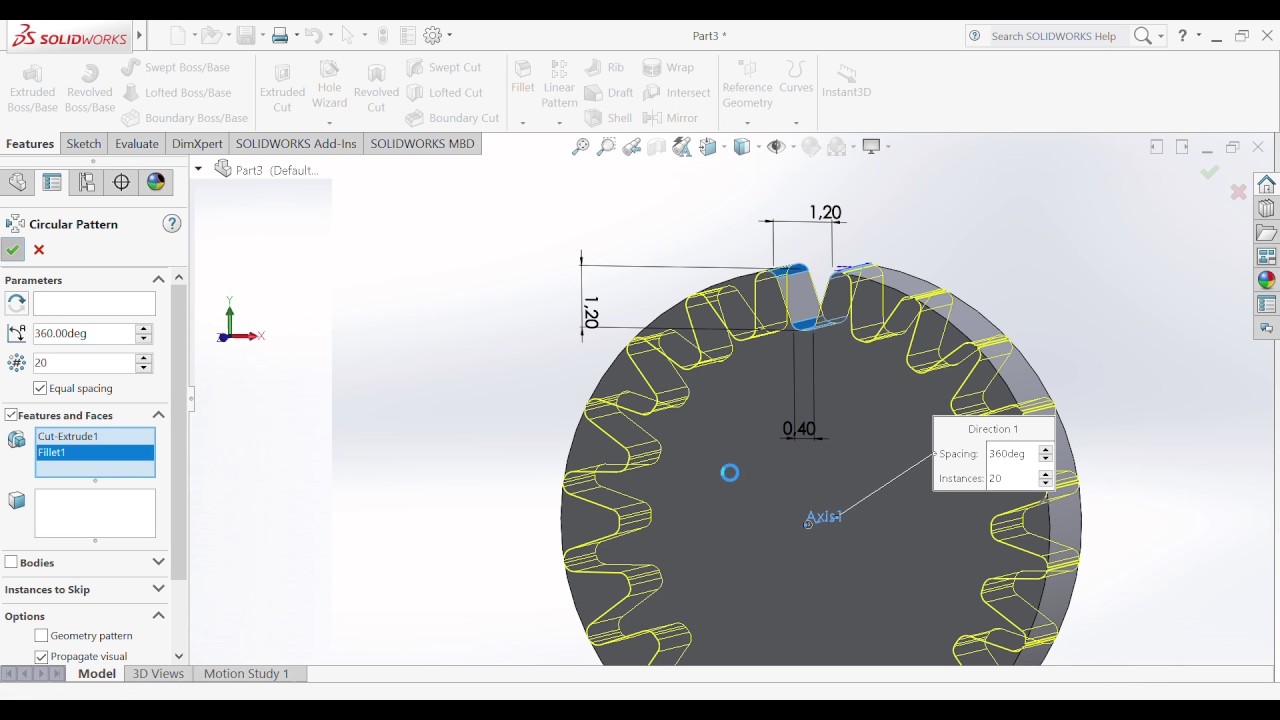Click the Reverse Direction icon in Parameters

coord(16,303)
